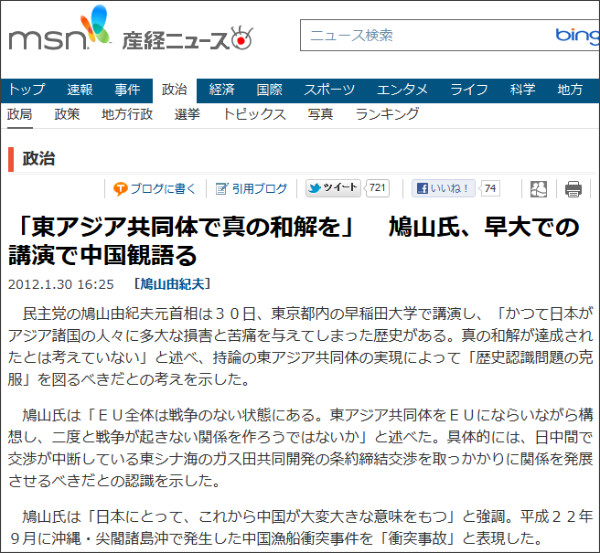
Task: Click the paragraph starting 民主党の鳩山由紀夫元首相
Action: 300,346
